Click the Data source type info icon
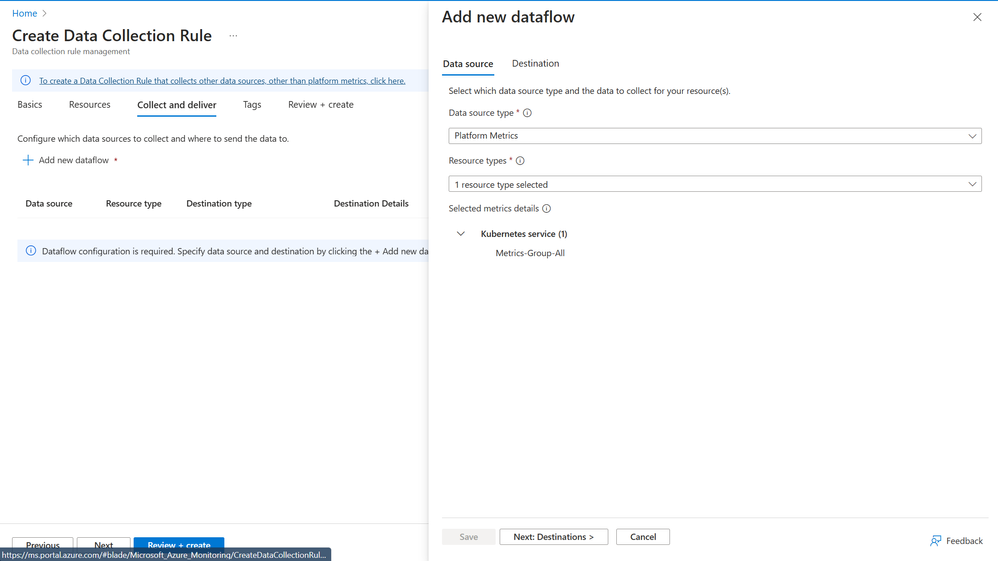The image size is (998, 561). point(527,113)
